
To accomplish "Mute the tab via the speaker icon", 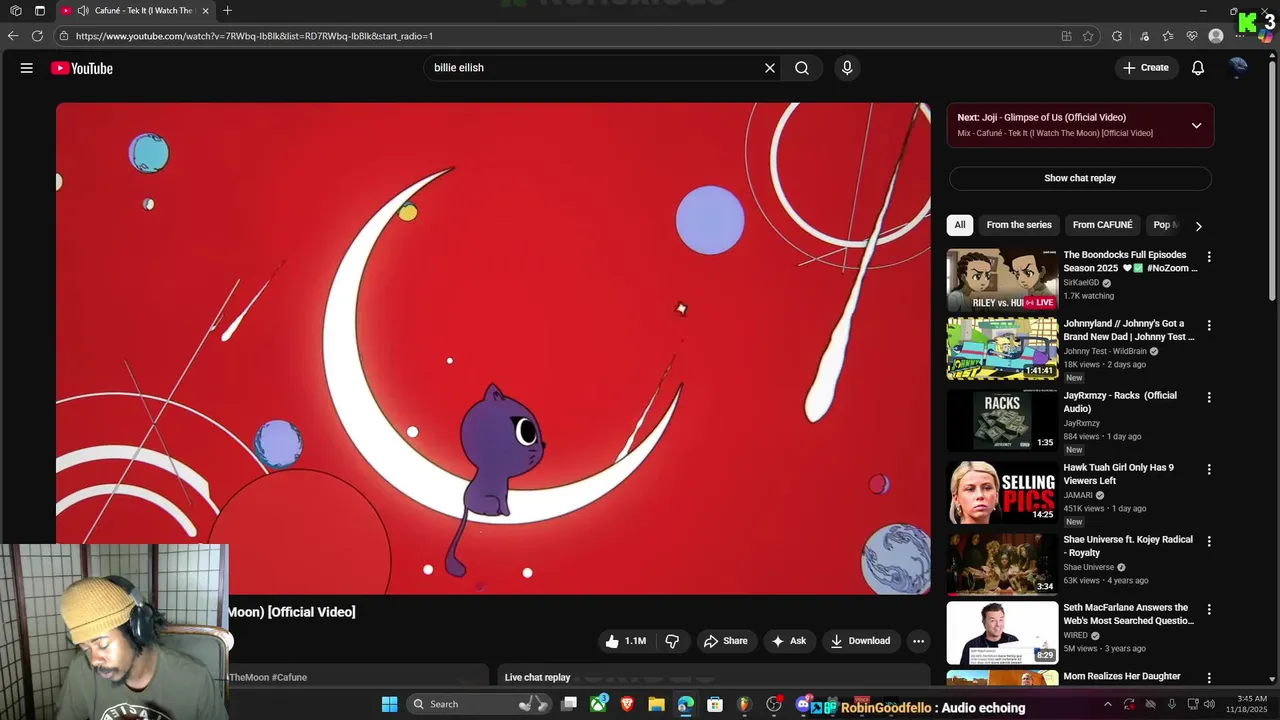I will [83, 11].
